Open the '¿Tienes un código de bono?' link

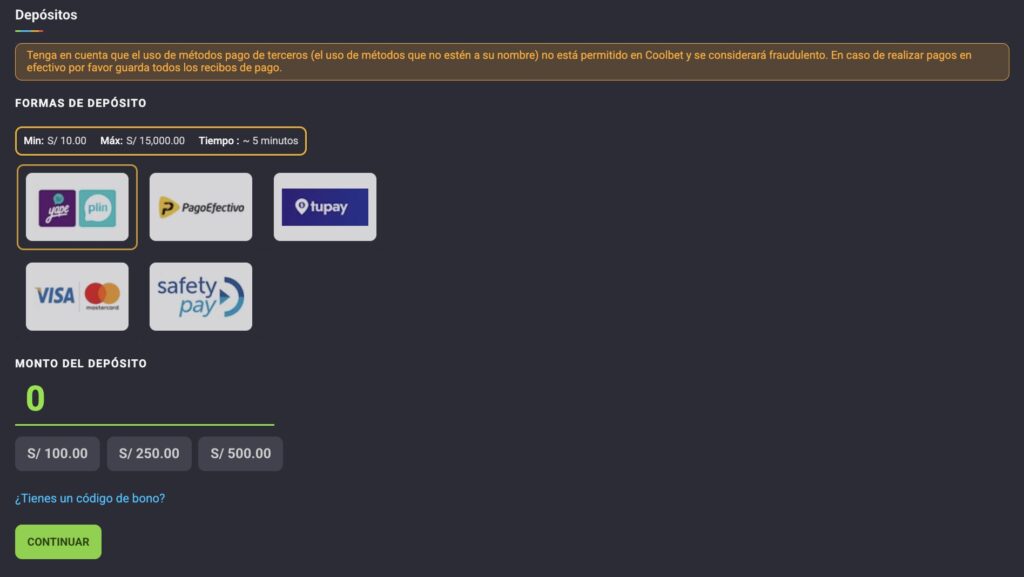pyautogui.click(x=90, y=498)
